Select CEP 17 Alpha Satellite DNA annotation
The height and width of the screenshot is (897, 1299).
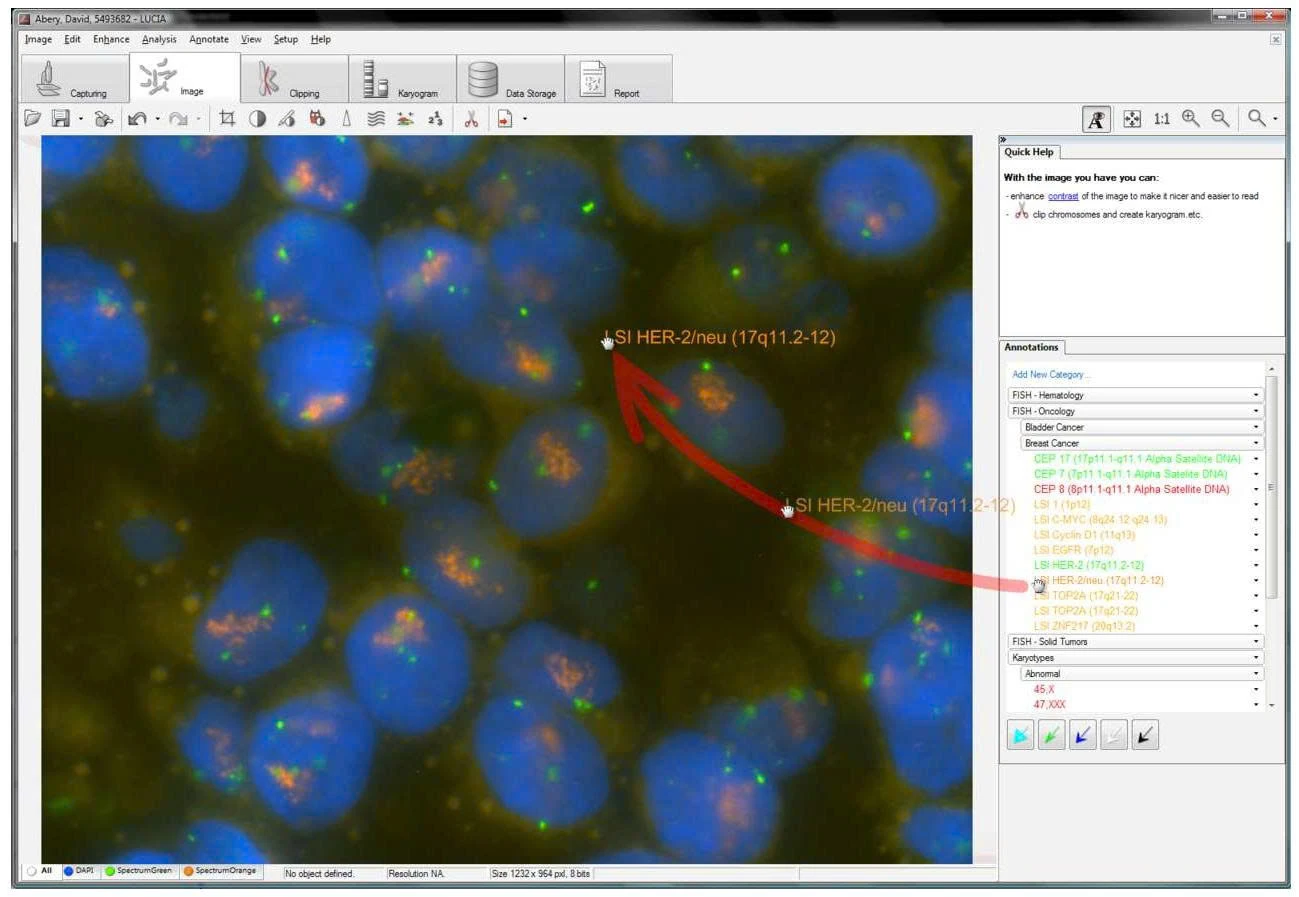tap(1137, 458)
